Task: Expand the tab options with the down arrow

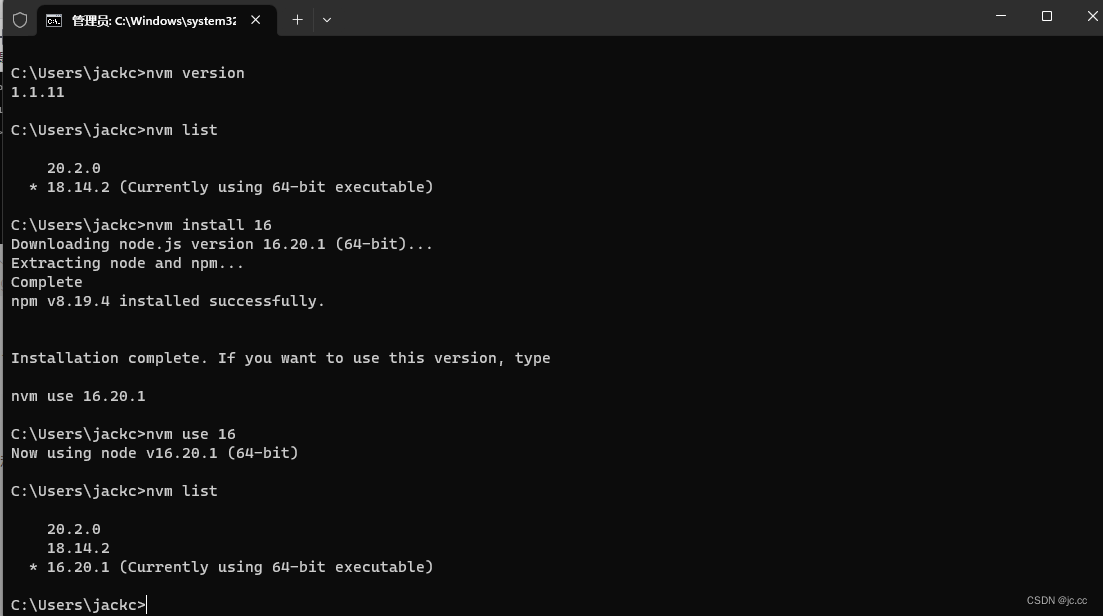Action: coord(327,20)
